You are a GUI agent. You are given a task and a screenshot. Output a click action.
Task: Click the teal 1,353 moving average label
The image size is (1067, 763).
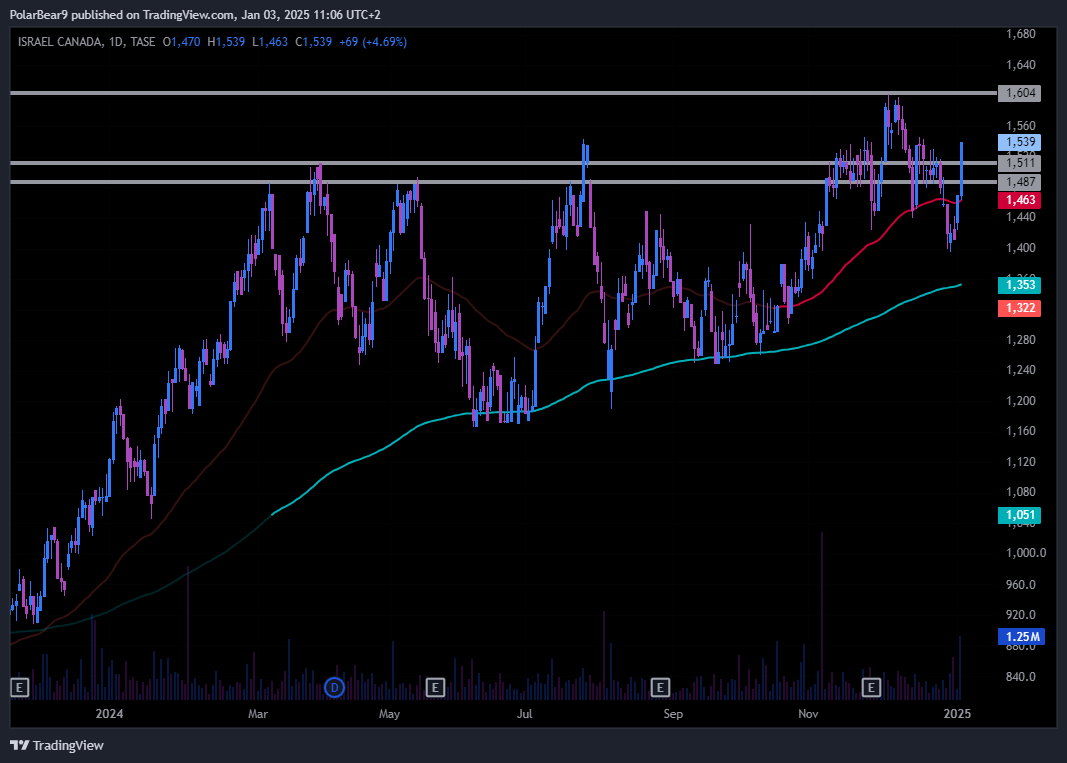pos(1019,285)
